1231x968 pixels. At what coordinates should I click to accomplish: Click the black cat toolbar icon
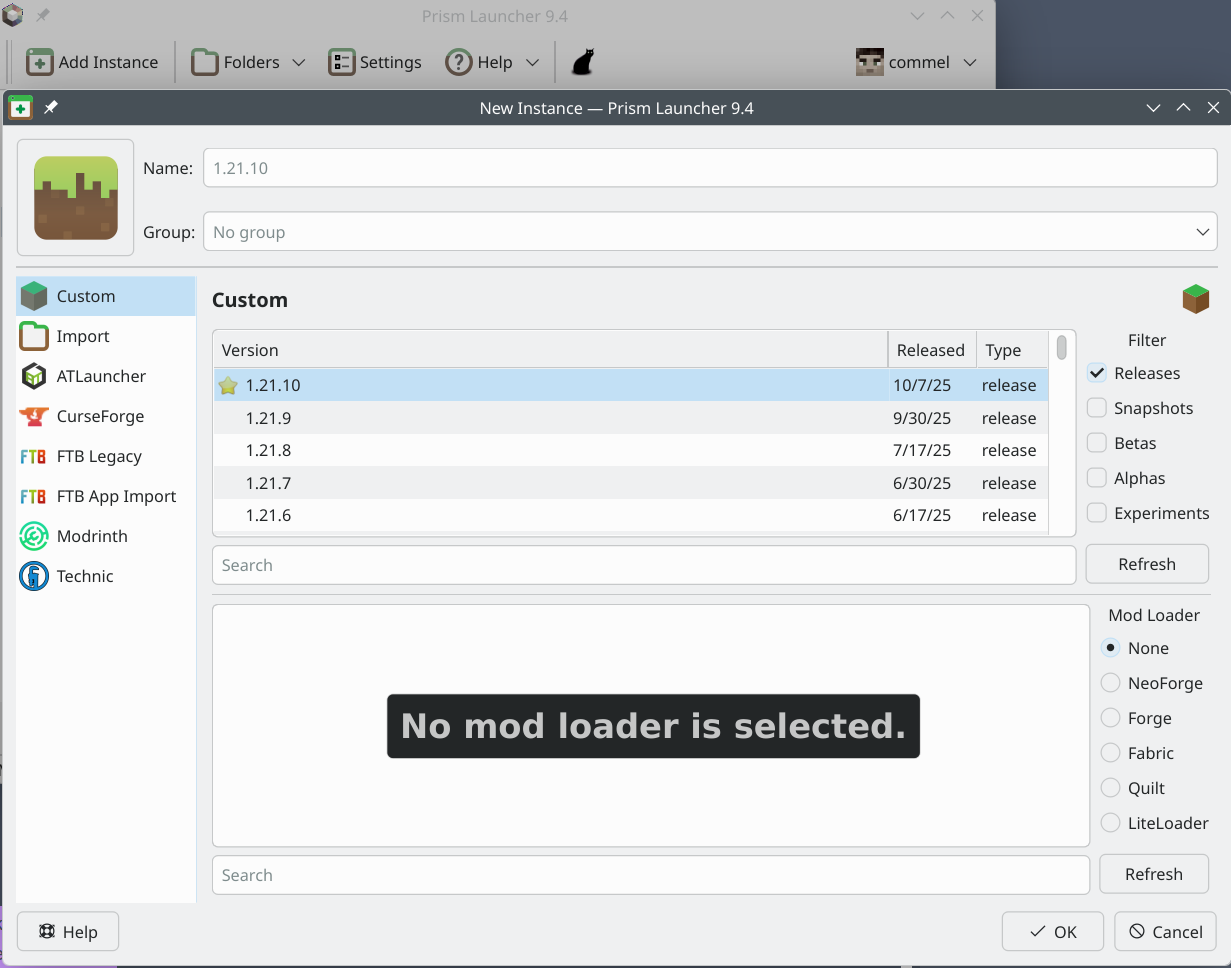(583, 62)
